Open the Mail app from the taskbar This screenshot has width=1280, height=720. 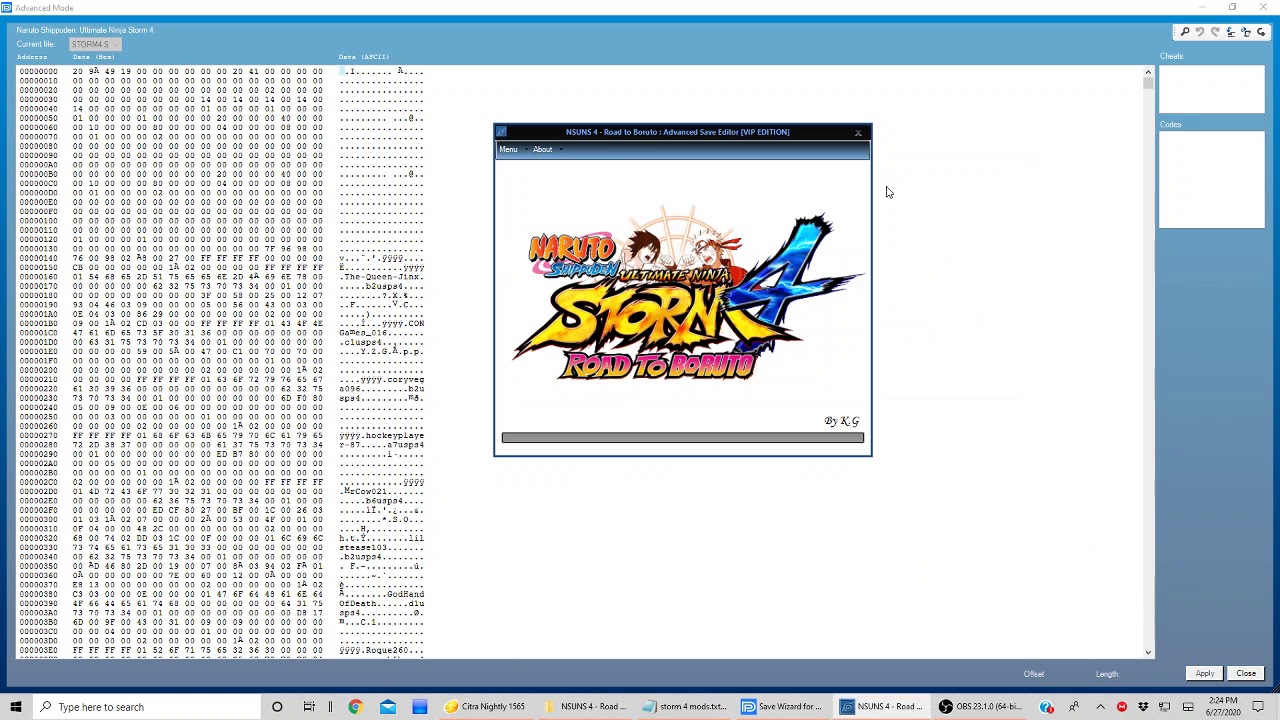[387, 707]
